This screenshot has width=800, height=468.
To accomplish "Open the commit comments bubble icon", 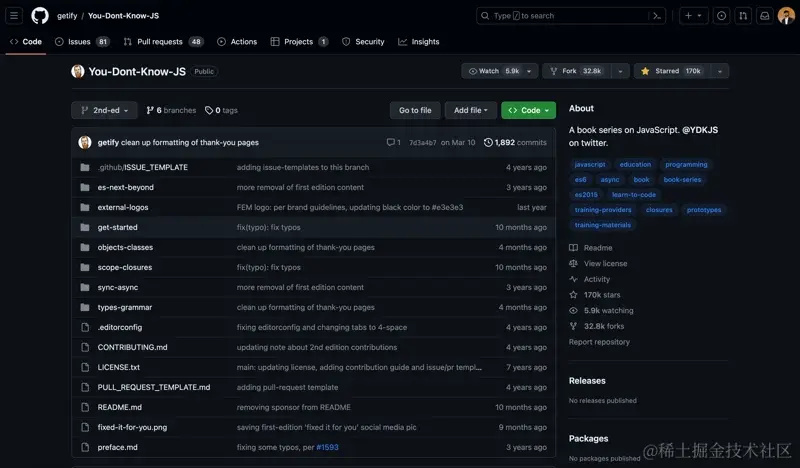I will pos(390,142).
